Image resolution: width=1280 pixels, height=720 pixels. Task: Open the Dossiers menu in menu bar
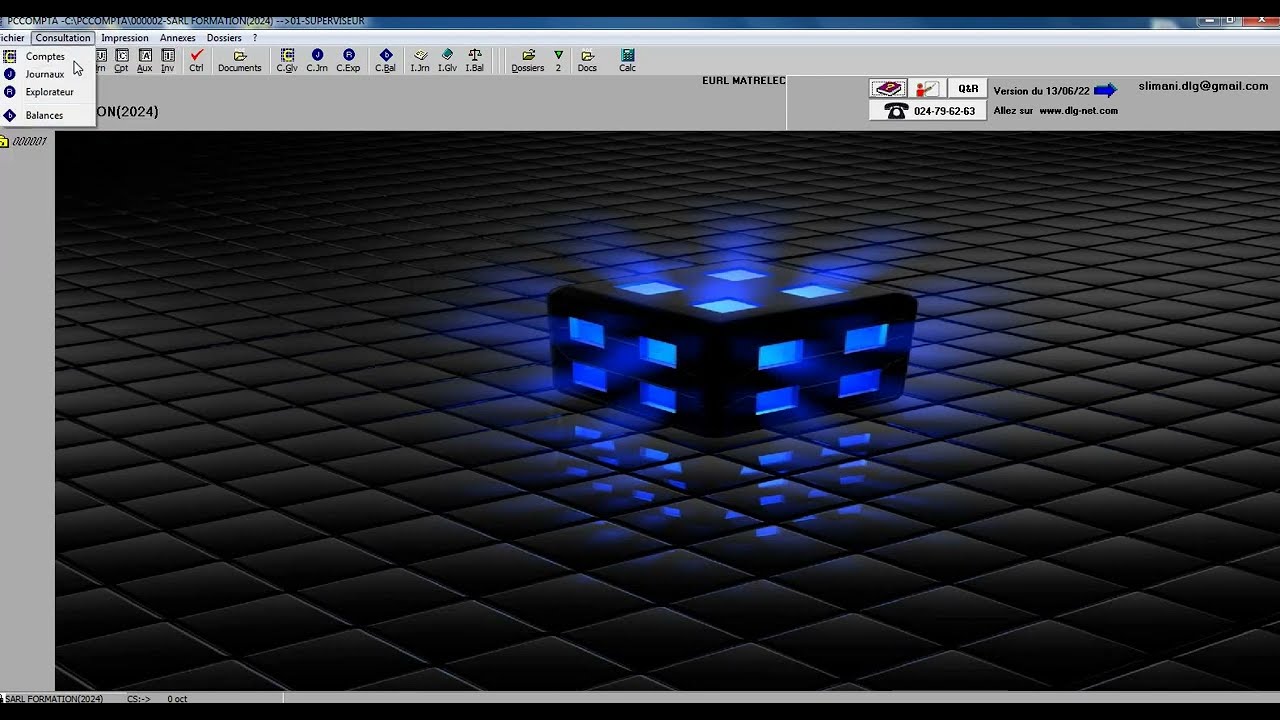click(x=224, y=38)
